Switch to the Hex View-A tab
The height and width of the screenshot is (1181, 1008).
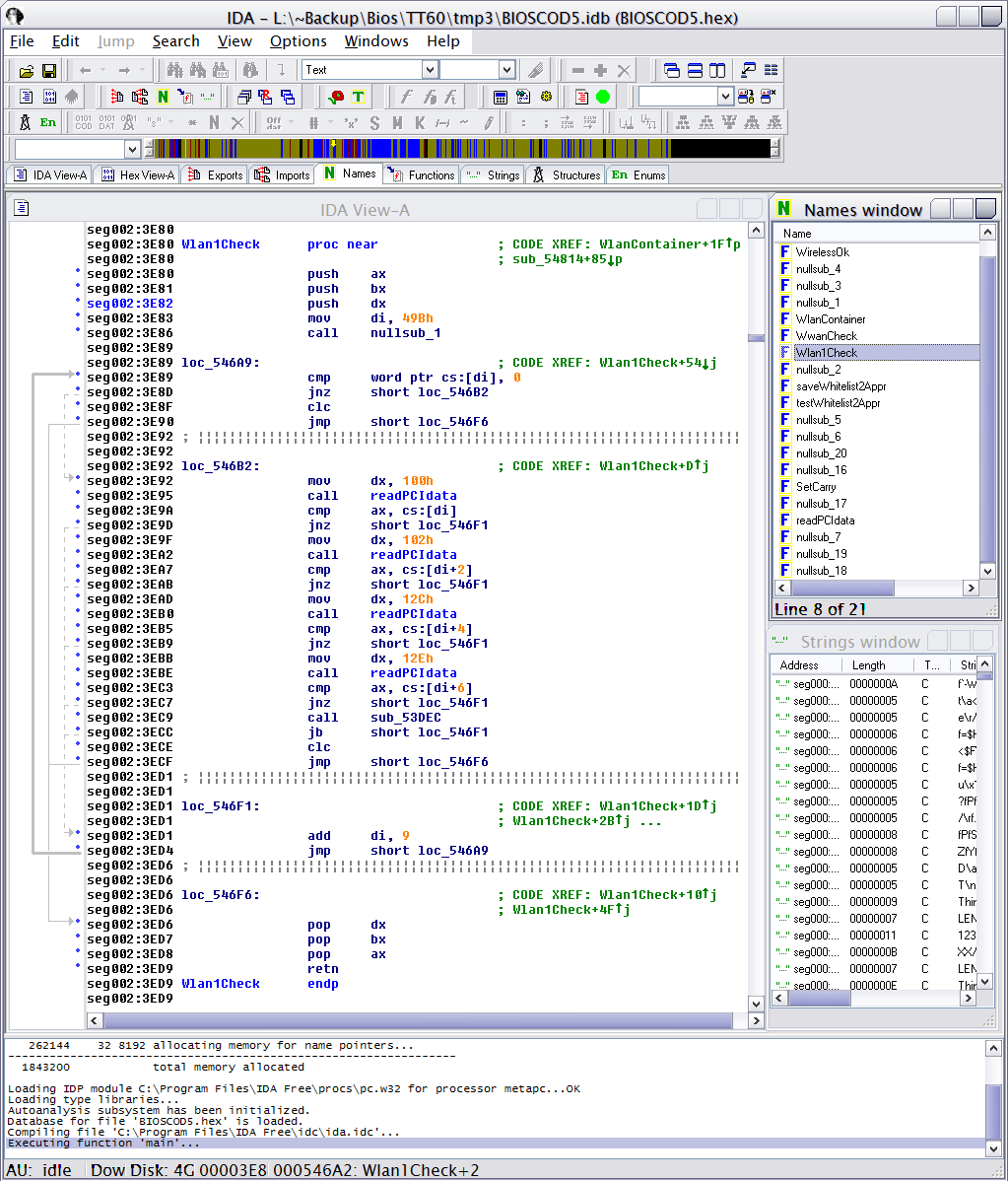pos(137,174)
